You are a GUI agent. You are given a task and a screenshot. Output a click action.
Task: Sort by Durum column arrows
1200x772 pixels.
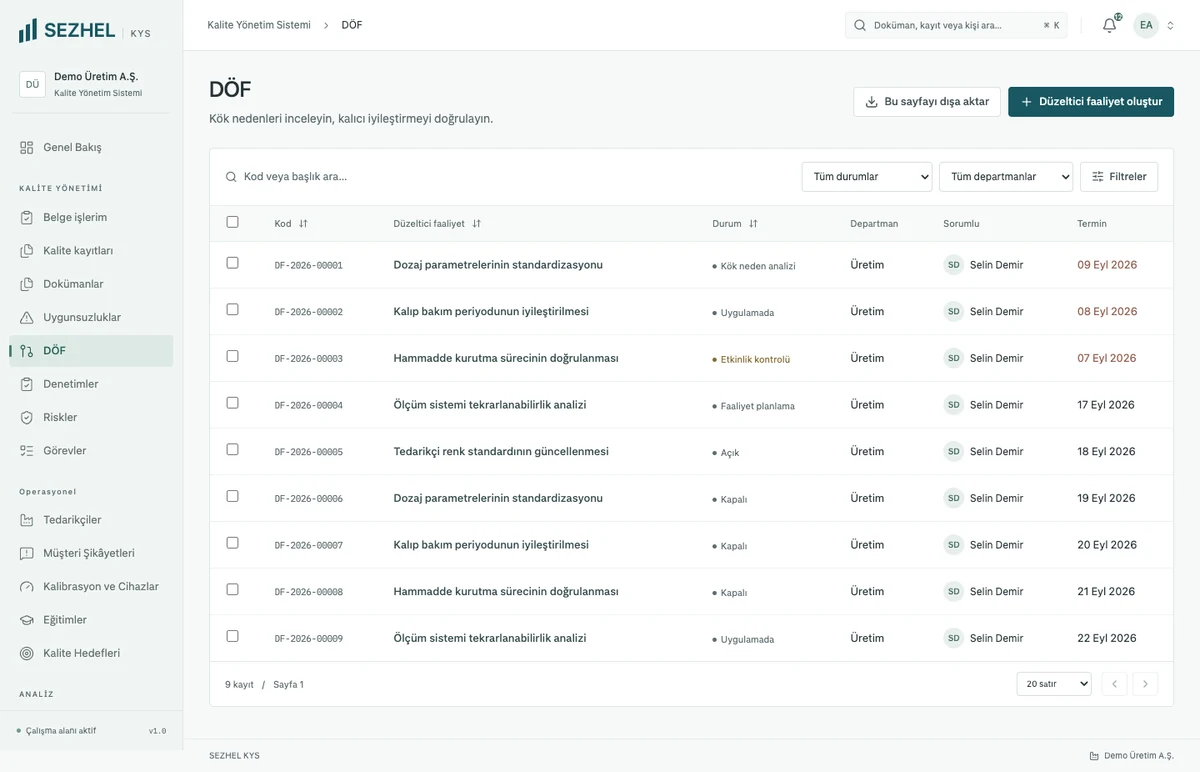[x=753, y=224]
